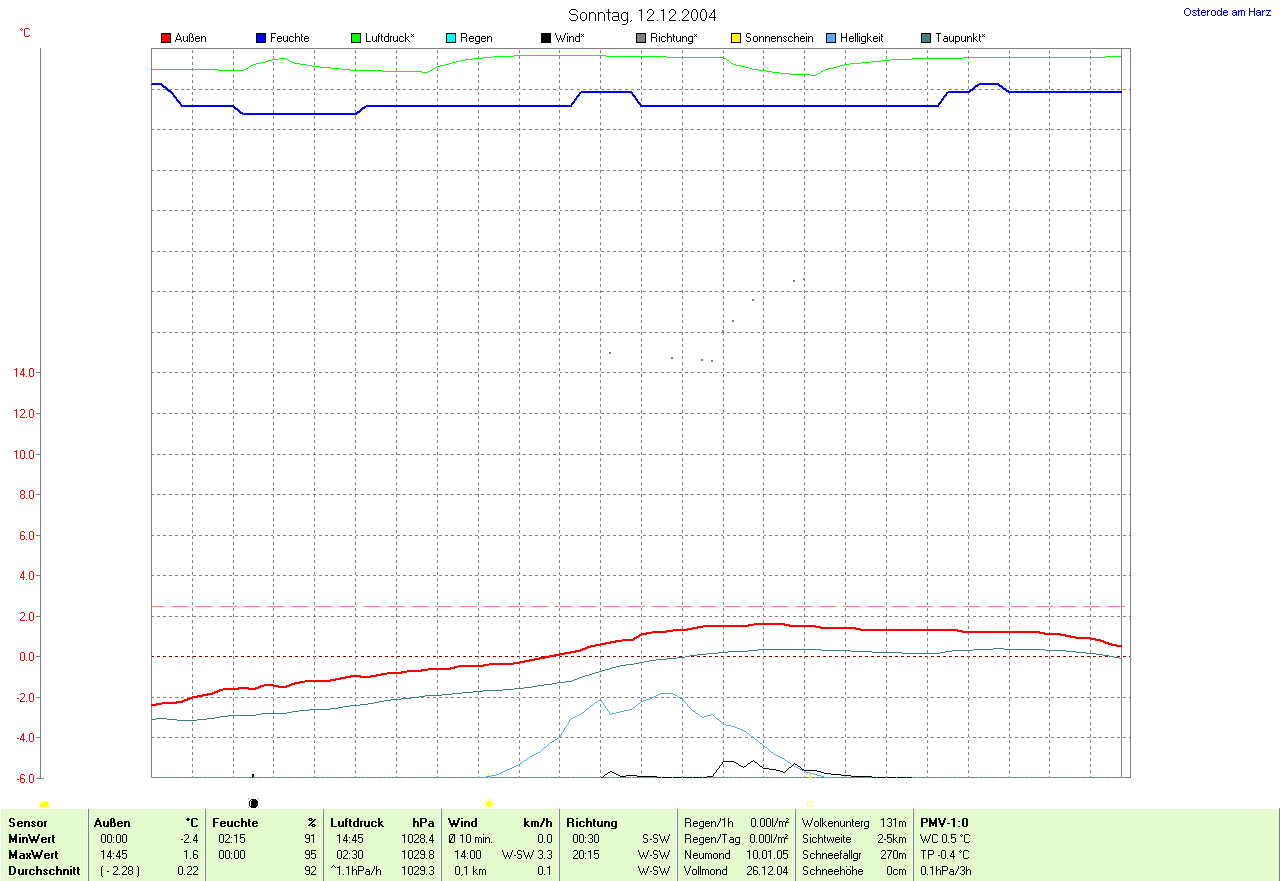
Task: Click the teal Taupunkt legend swatch
Action: tap(926, 38)
